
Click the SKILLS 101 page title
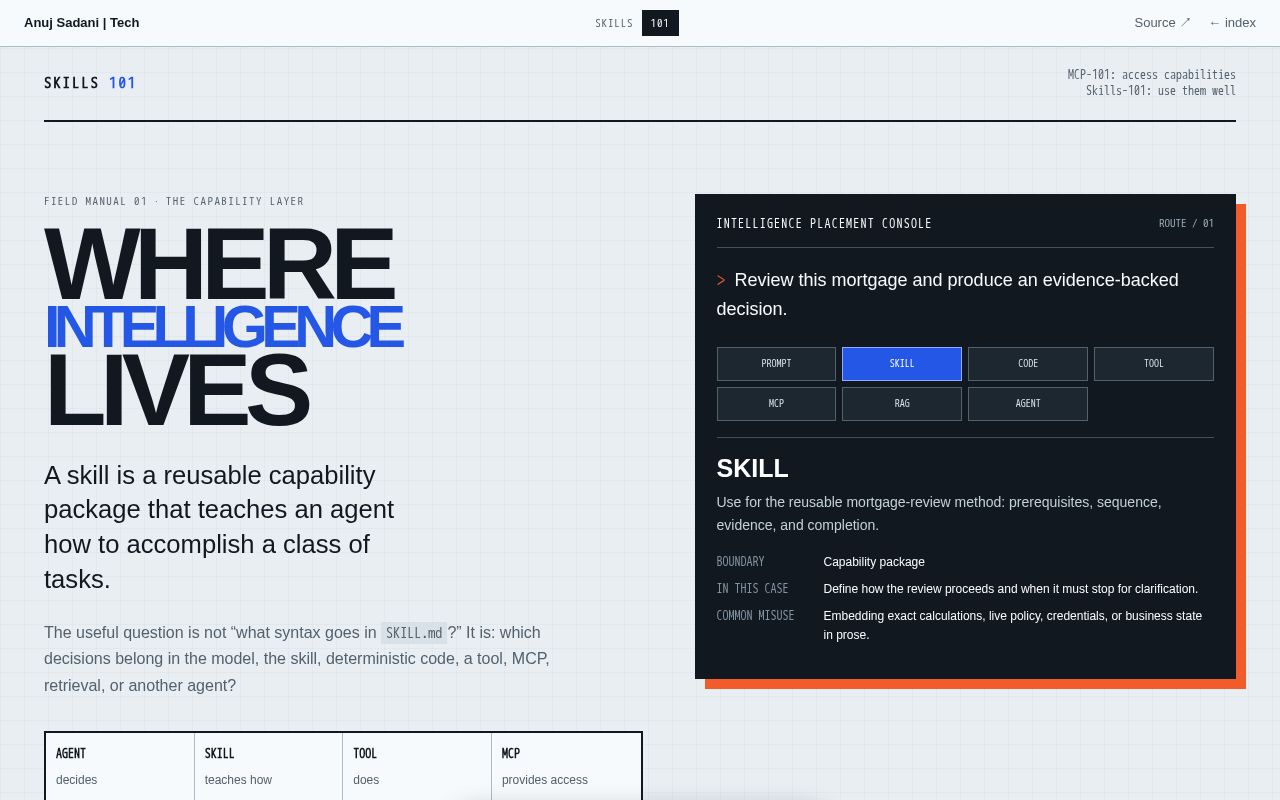coord(90,83)
